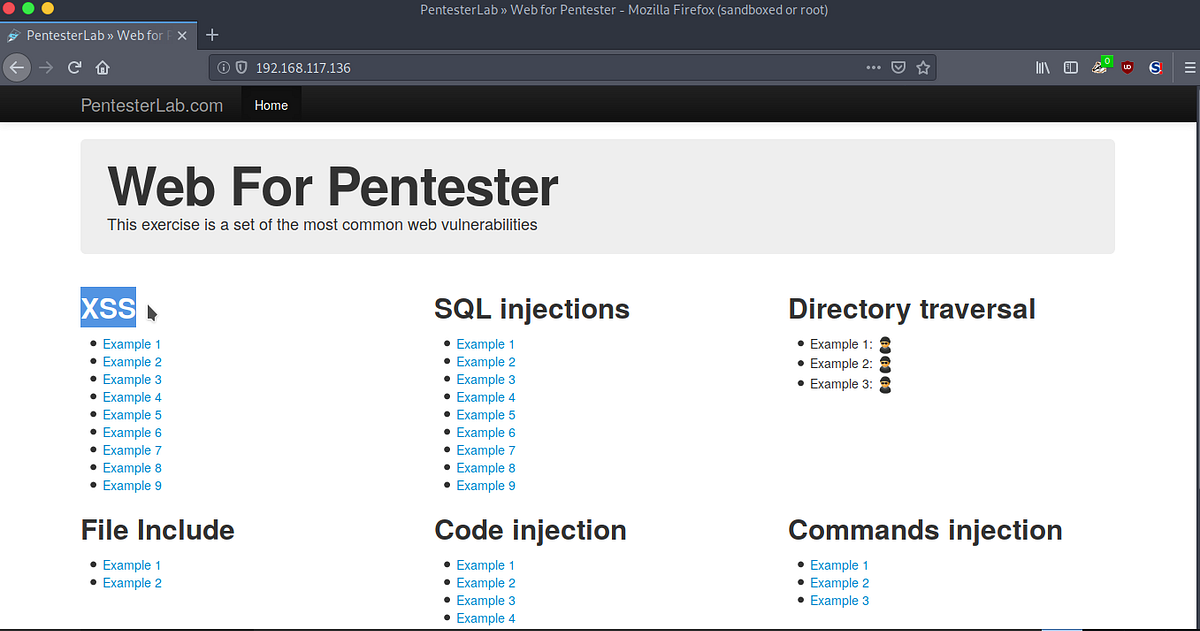The image size is (1200, 631).
Task: Click the tracking protection shield in address bar
Action: pos(240,67)
